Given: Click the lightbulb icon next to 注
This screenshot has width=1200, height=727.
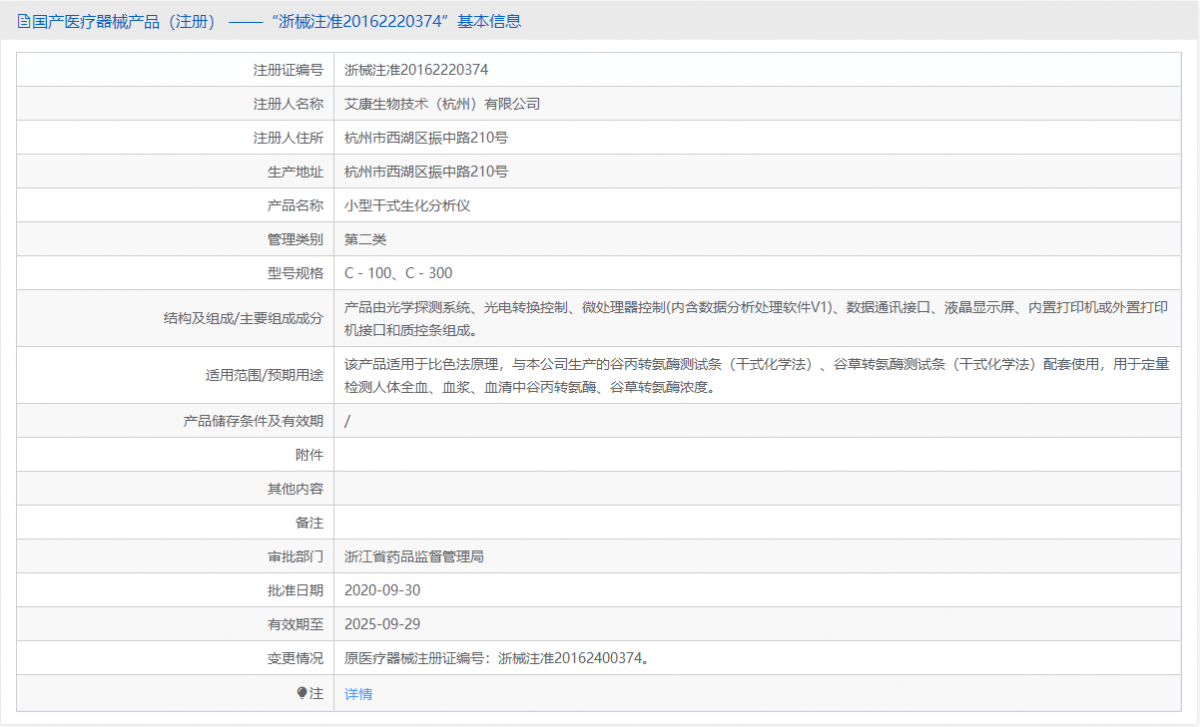Looking at the screenshot, I should coord(302,692).
